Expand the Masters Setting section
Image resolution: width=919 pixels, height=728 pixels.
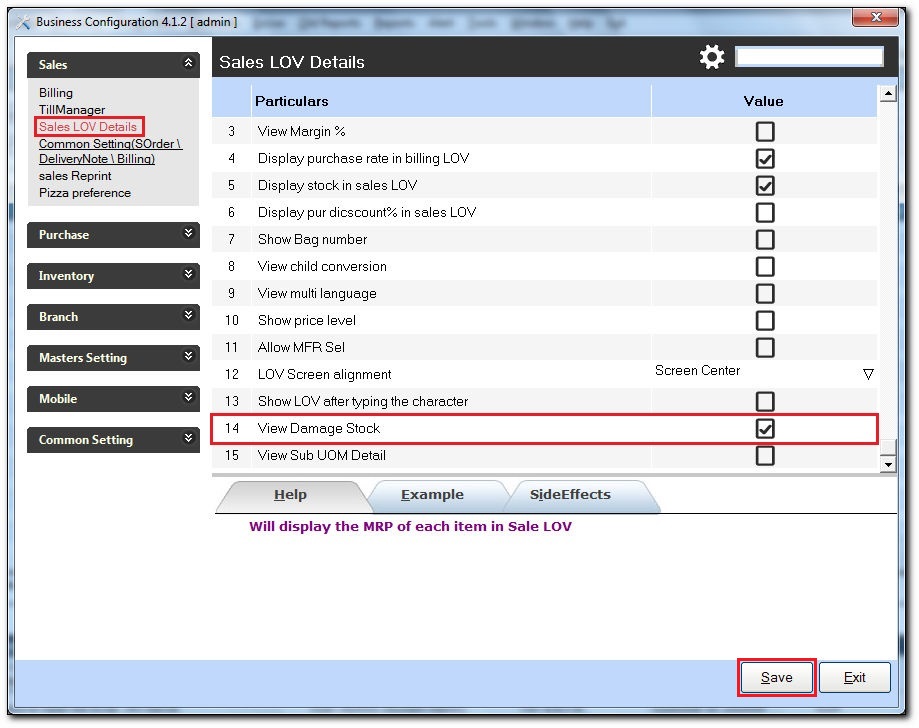pyautogui.click(x=188, y=356)
